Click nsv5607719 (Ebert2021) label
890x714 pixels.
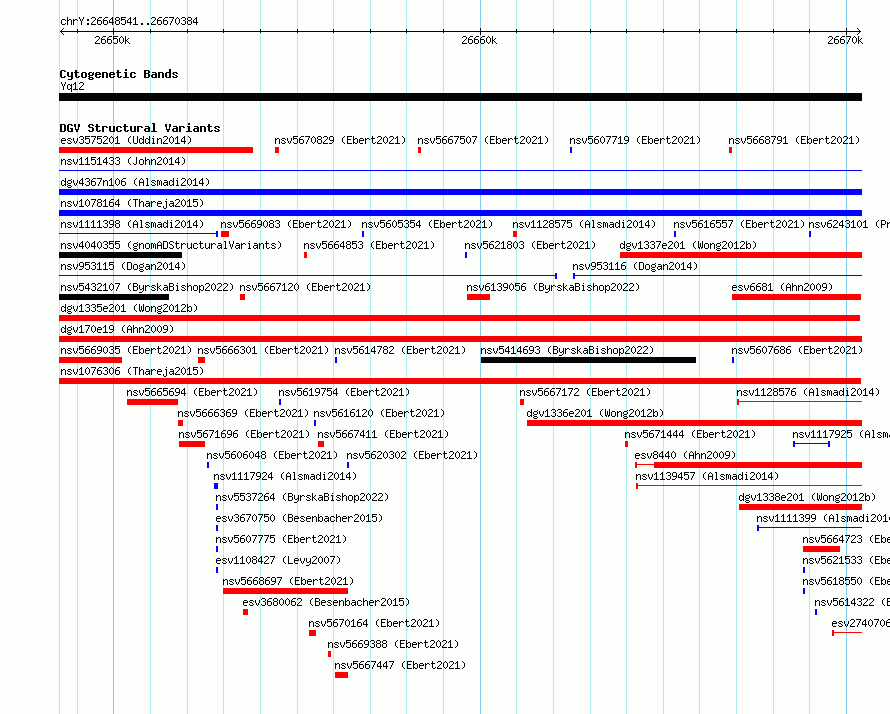635,140
